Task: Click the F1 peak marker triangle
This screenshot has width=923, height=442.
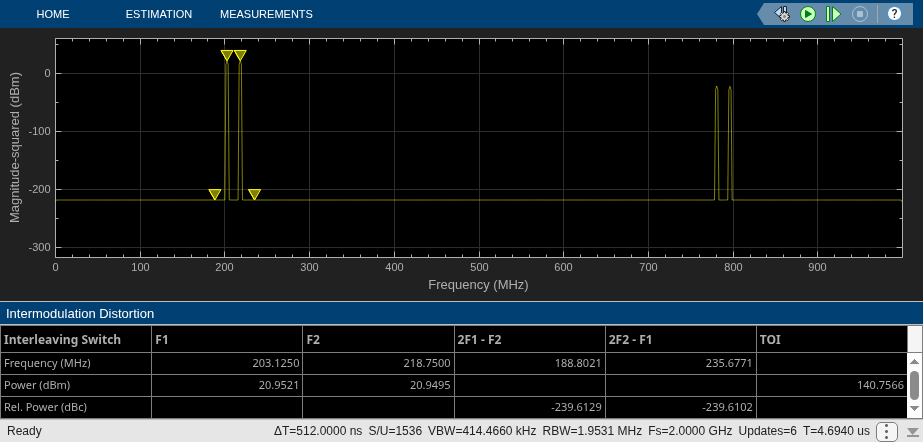Action: click(227, 55)
